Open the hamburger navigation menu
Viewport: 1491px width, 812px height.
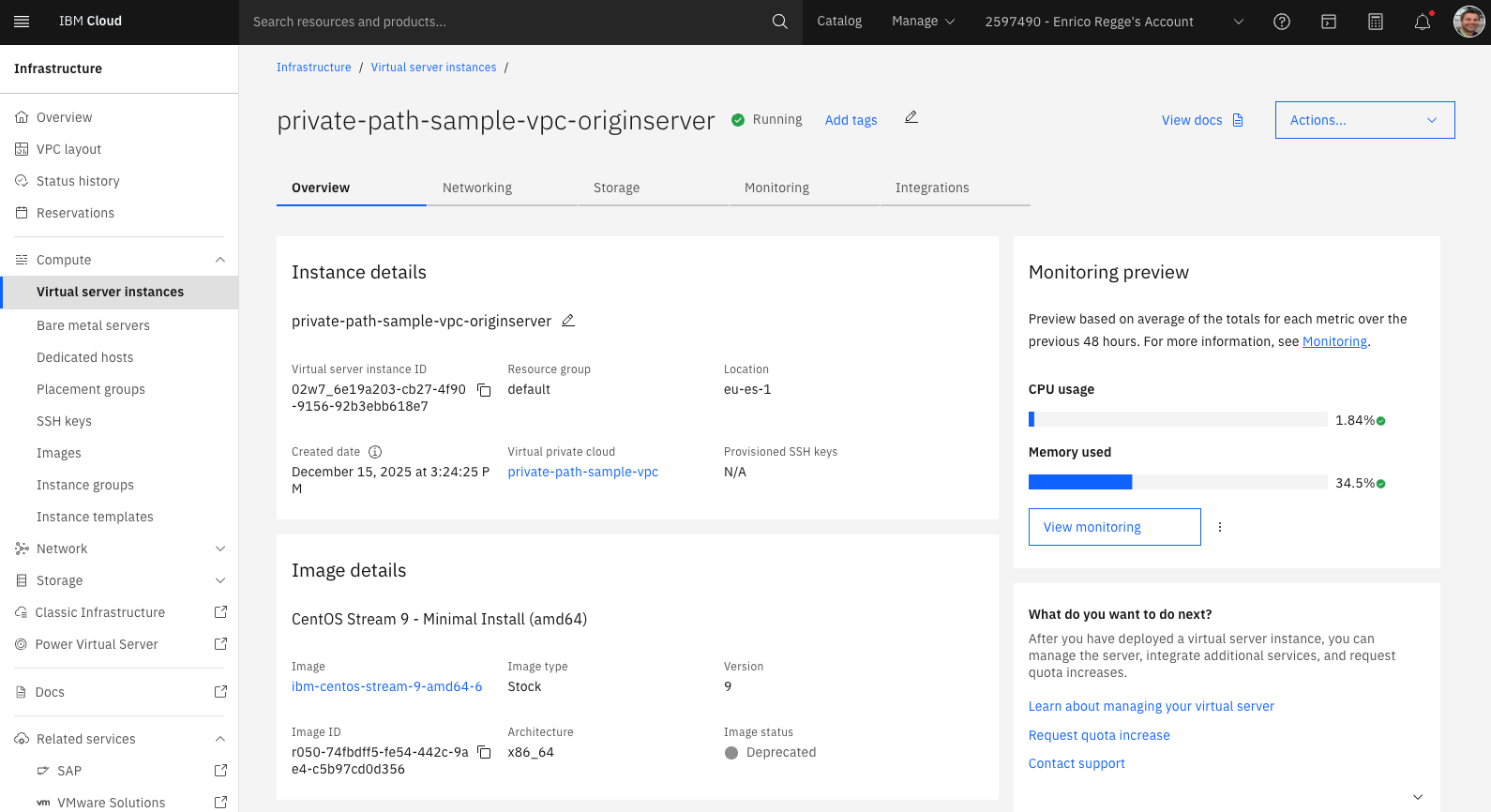pos(22,22)
